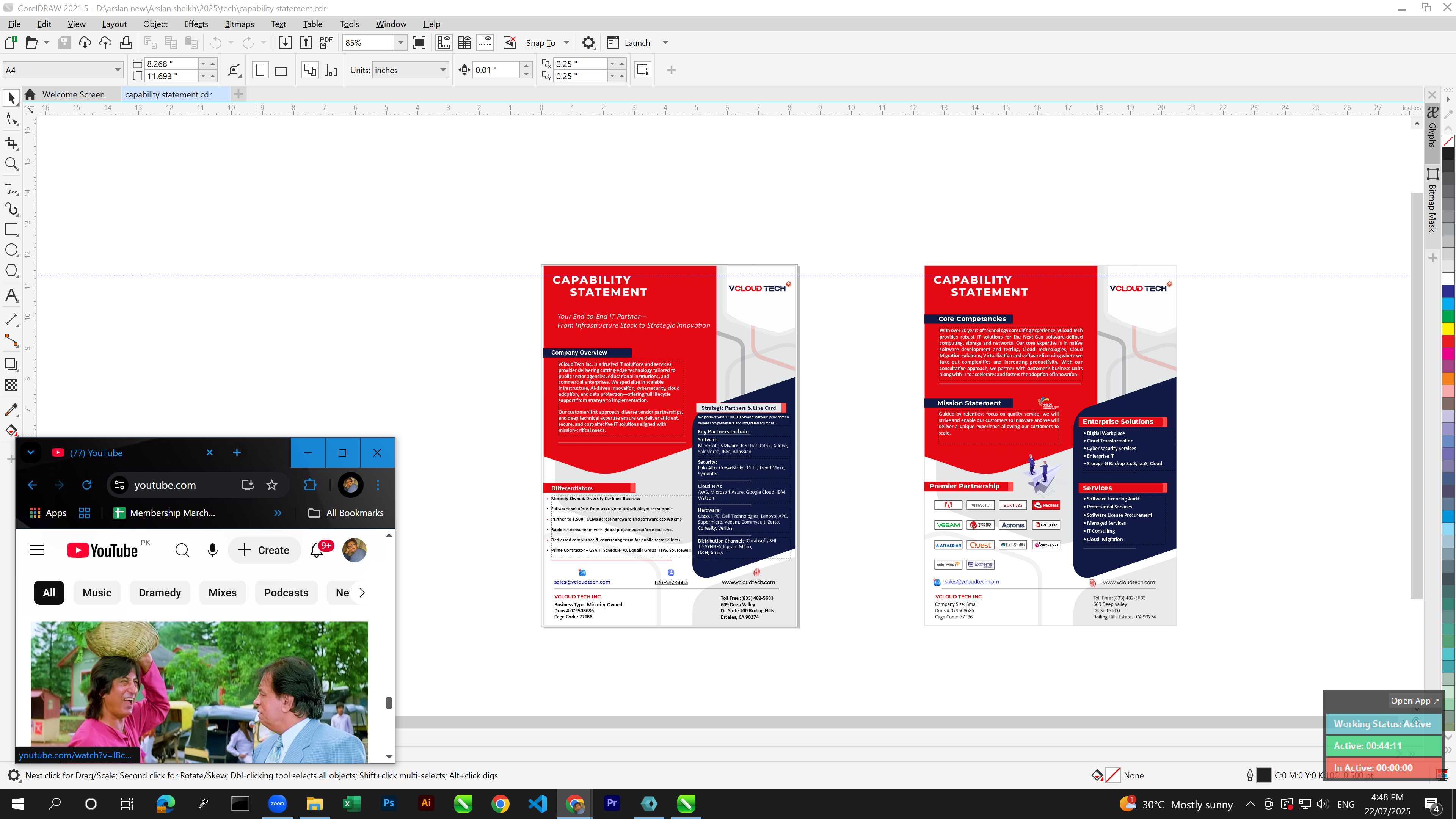The height and width of the screenshot is (819, 1456).
Task: Click the Open App button in tracker overlay
Action: [1415, 700]
